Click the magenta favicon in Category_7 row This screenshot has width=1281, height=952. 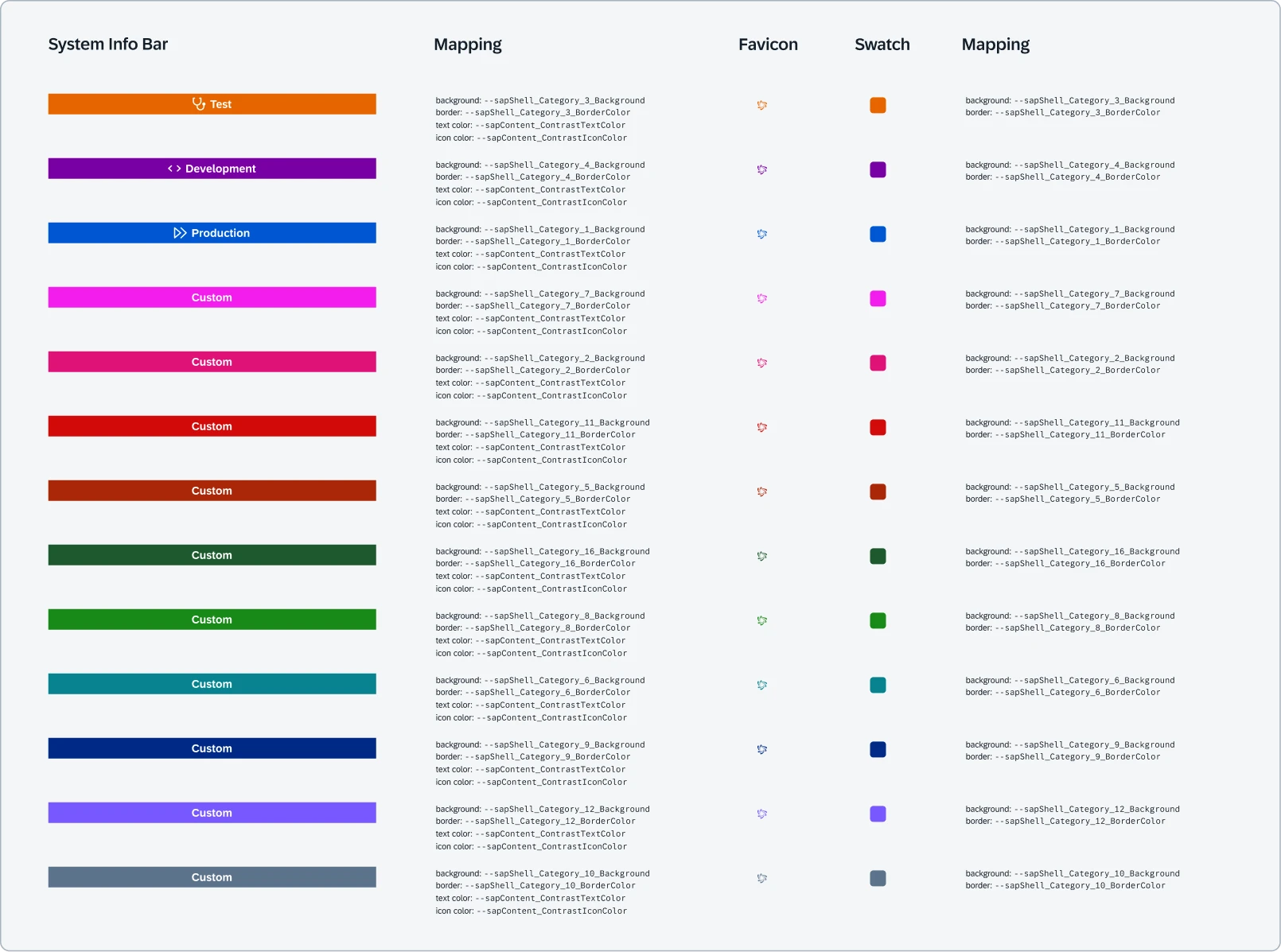coord(762,298)
